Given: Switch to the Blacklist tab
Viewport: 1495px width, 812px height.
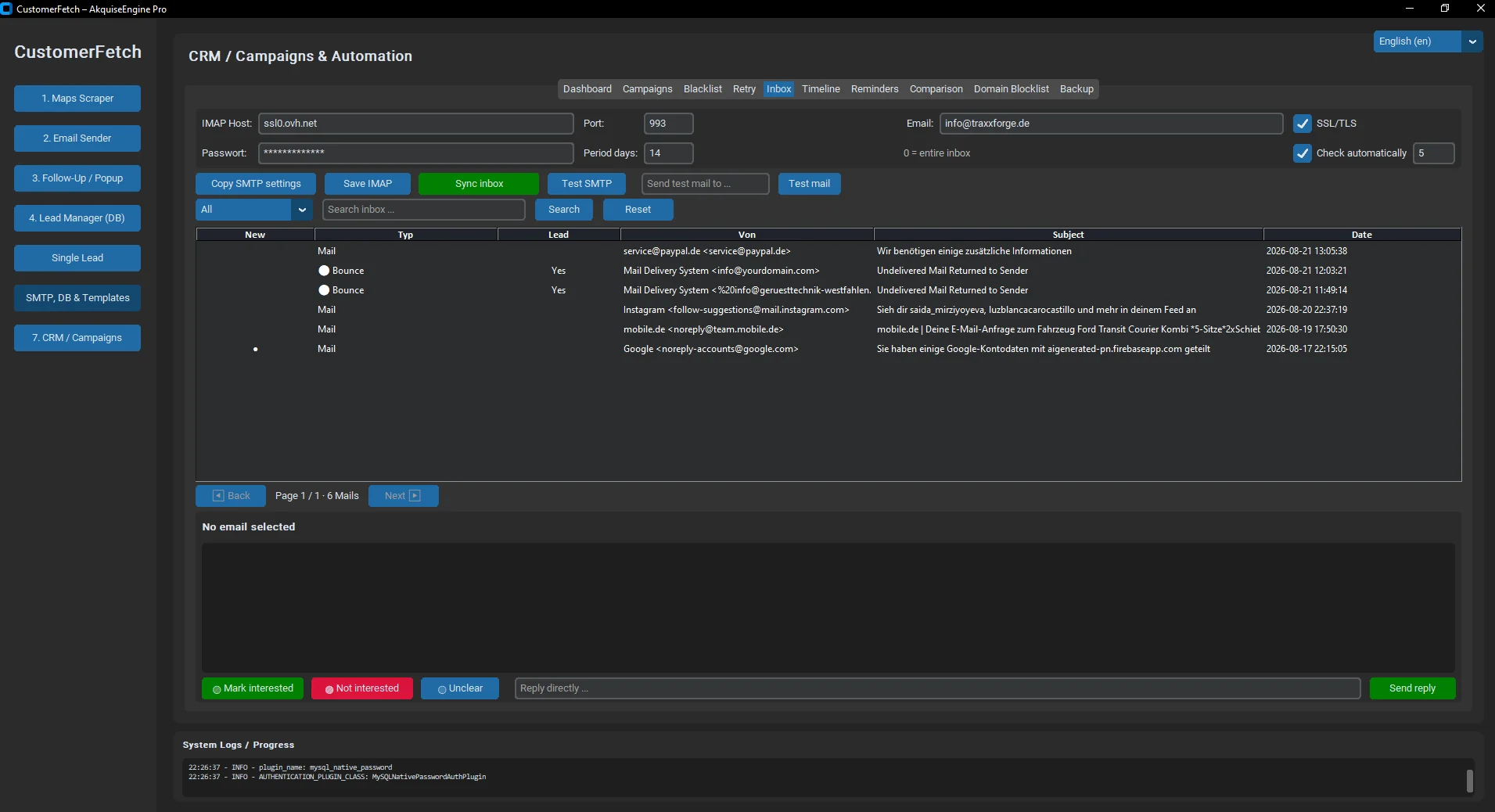Looking at the screenshot, I should pyautogui.click(x=703, y=89).
